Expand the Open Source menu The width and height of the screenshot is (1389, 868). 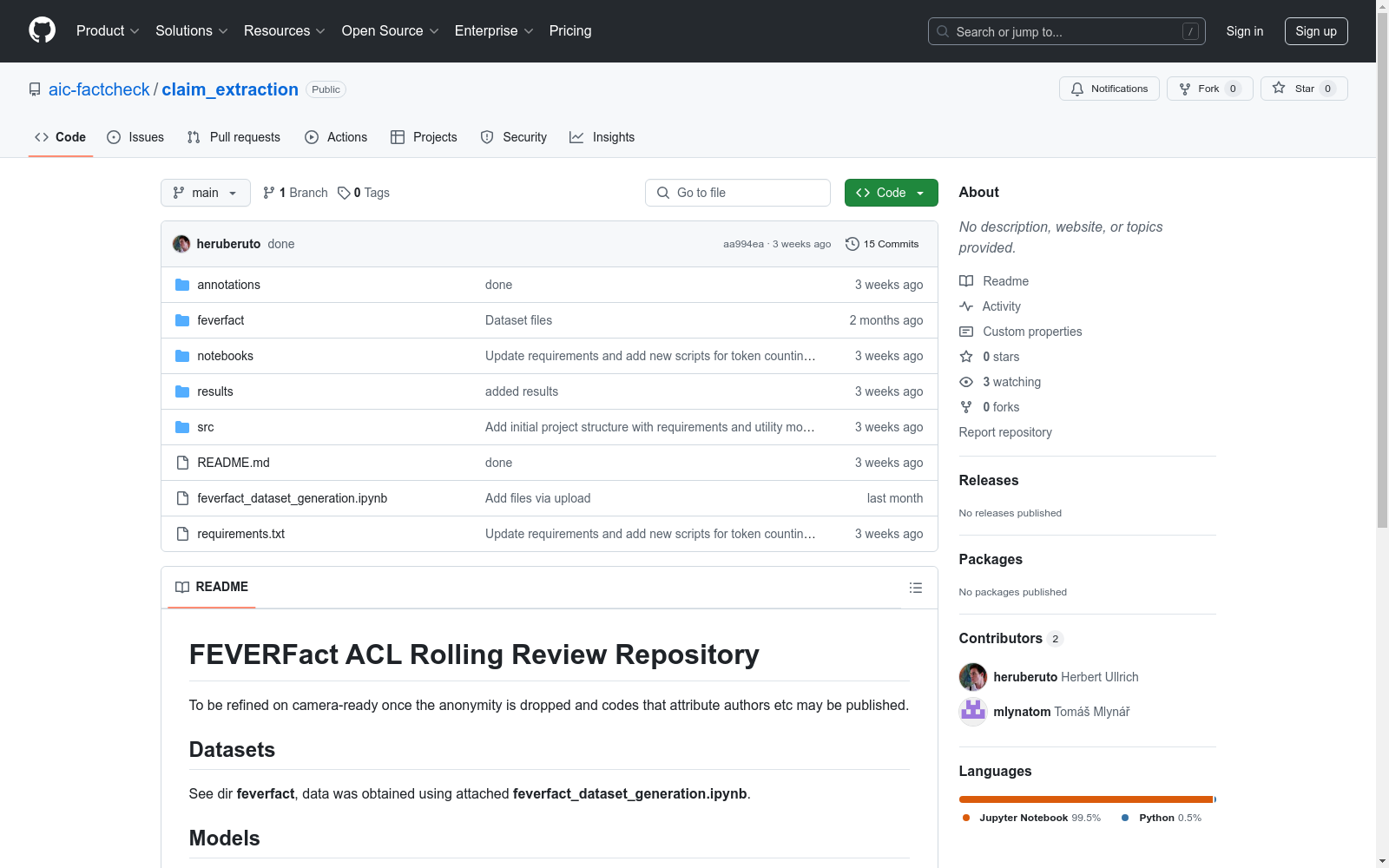(391, 31)
